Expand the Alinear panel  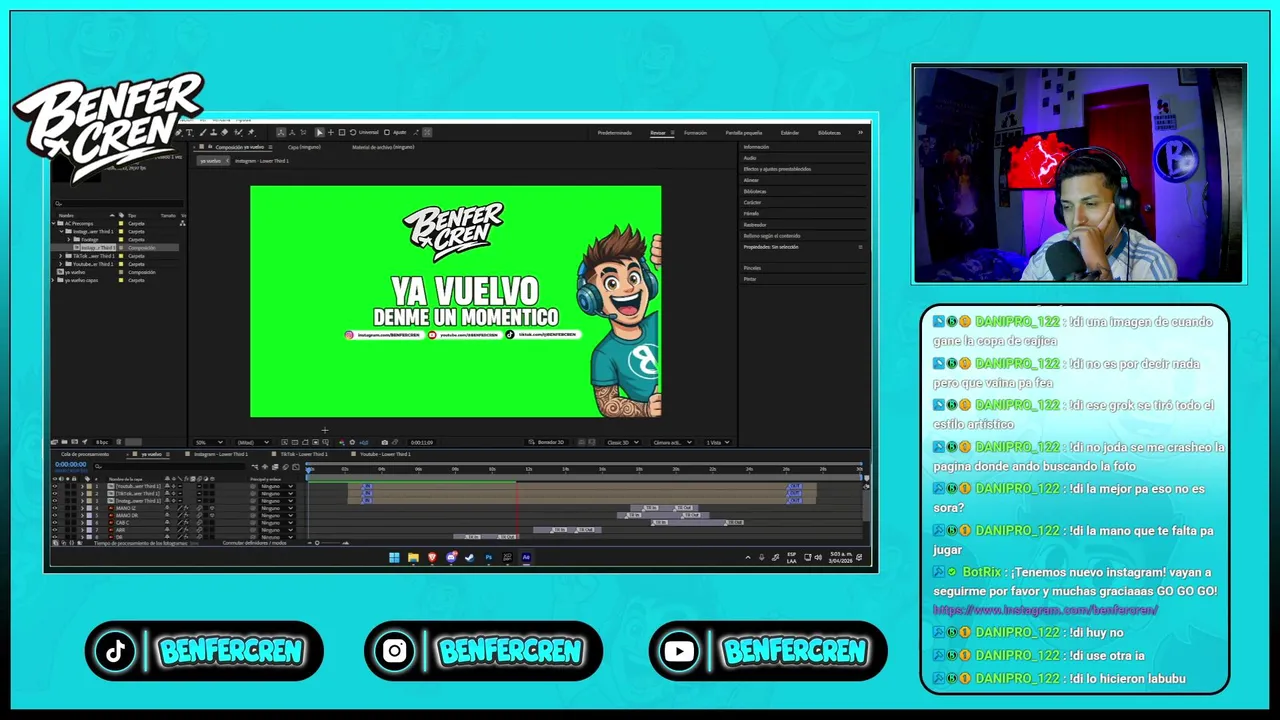pos(751,180)
